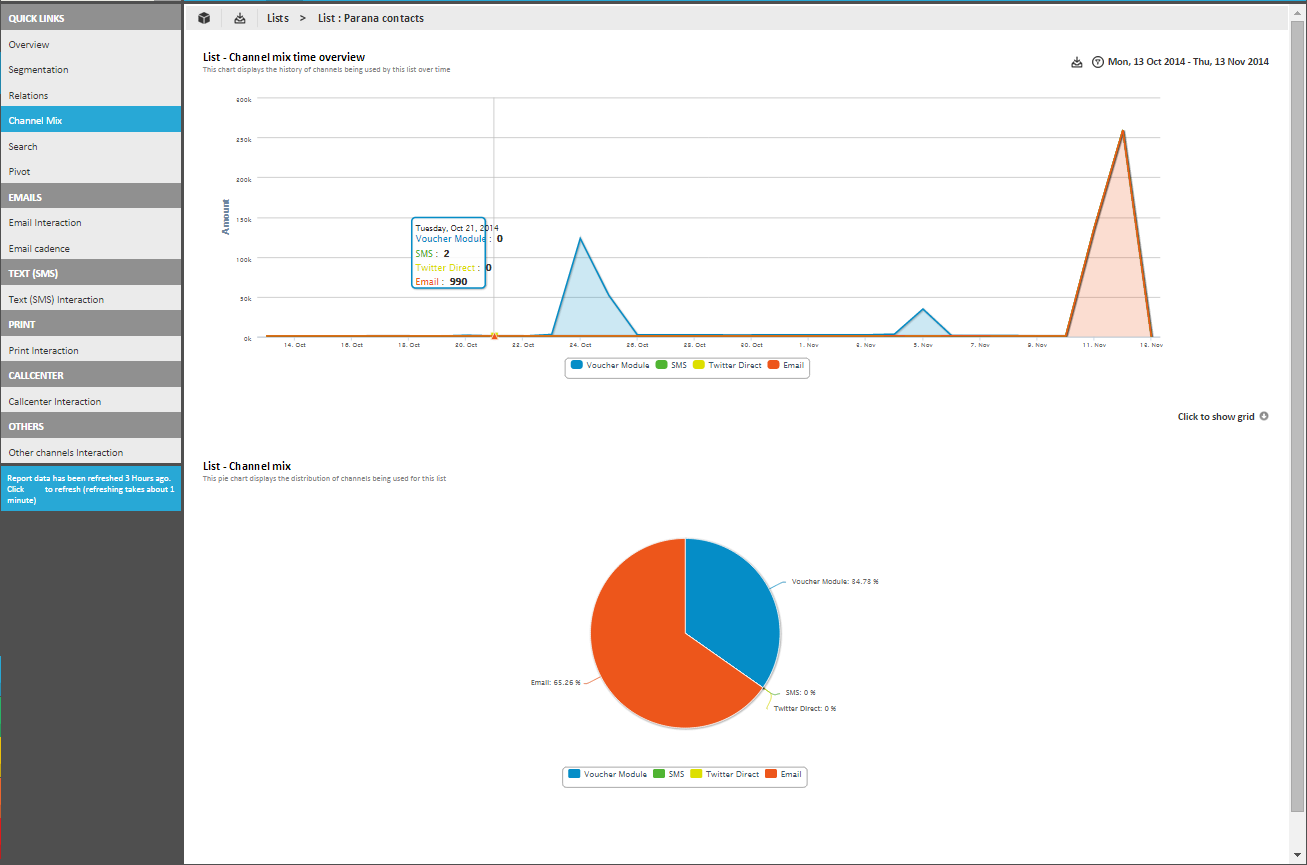The width and height of the screenshot is (1307, 865).
Task: Toggle Voucher Module series in the time chart legend
Action: click(610, 366)
